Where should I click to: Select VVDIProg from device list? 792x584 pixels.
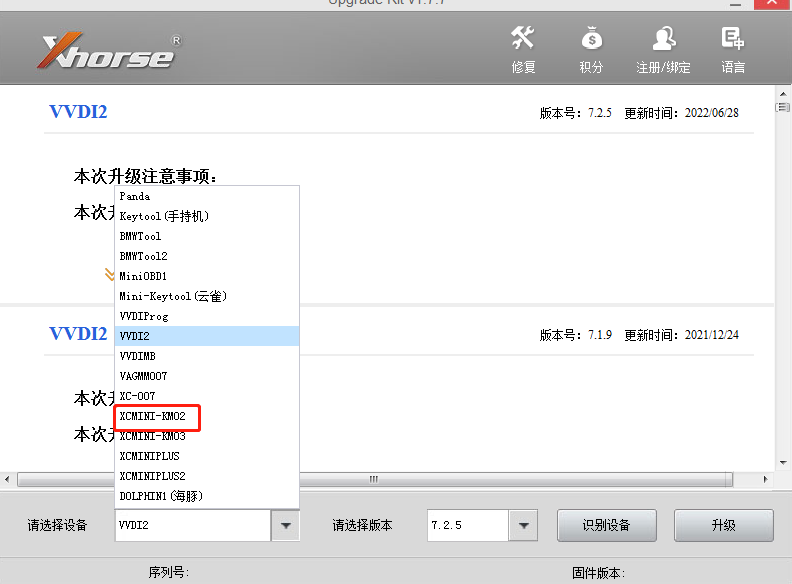click(x=207, y=316)
